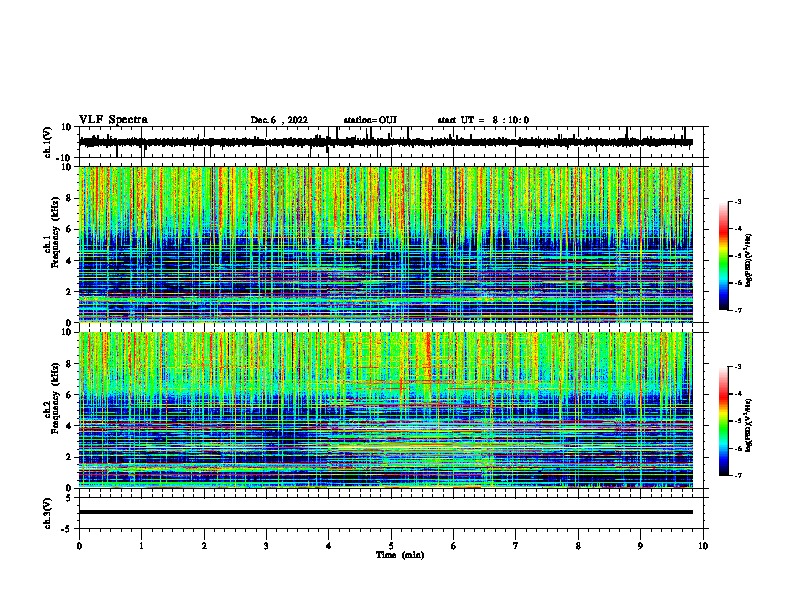Click the "6" kHz tick on ch.1 spectrogram axis
The width and height of the screenshot is (792, 612).
[x=70, y=229]
